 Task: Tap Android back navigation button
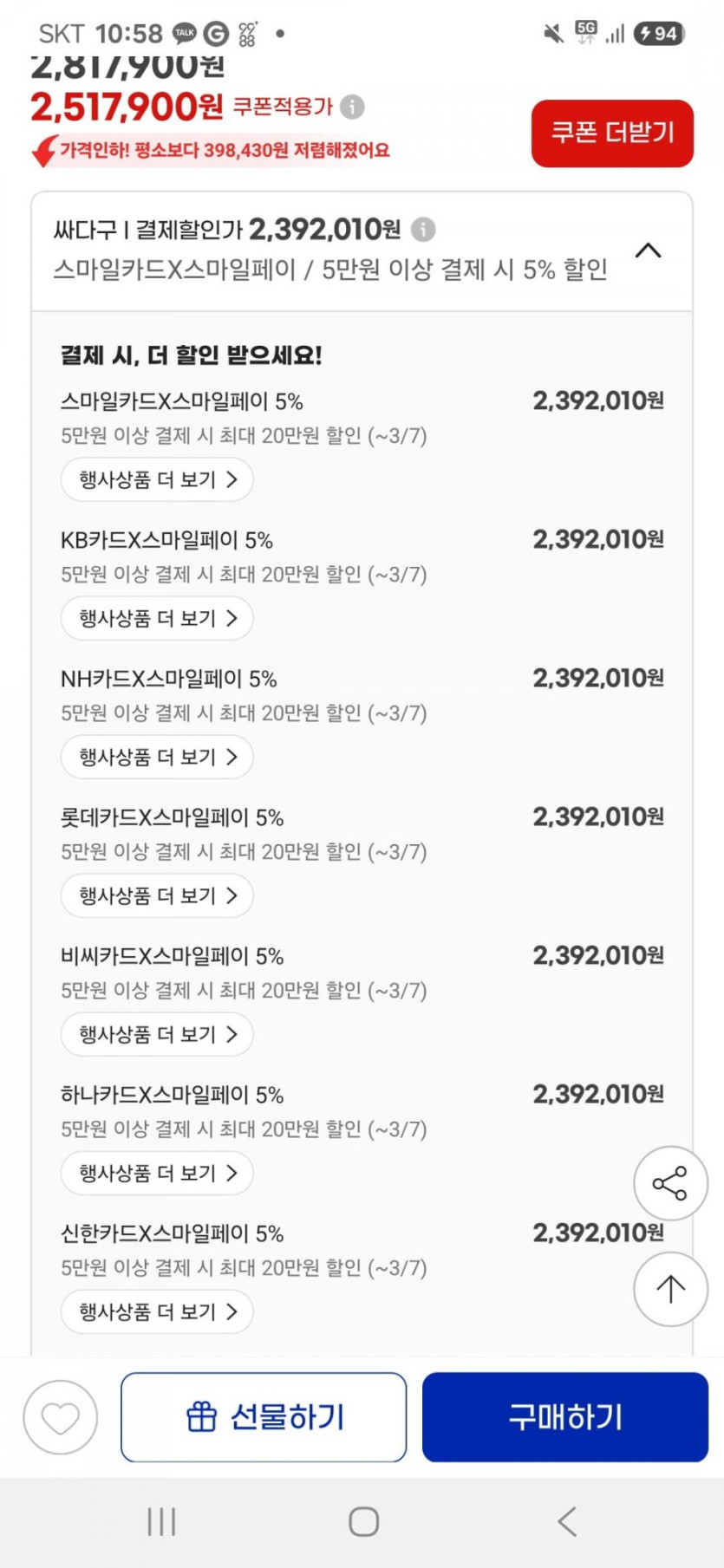pyautogui.click(x=567, y=1521)
